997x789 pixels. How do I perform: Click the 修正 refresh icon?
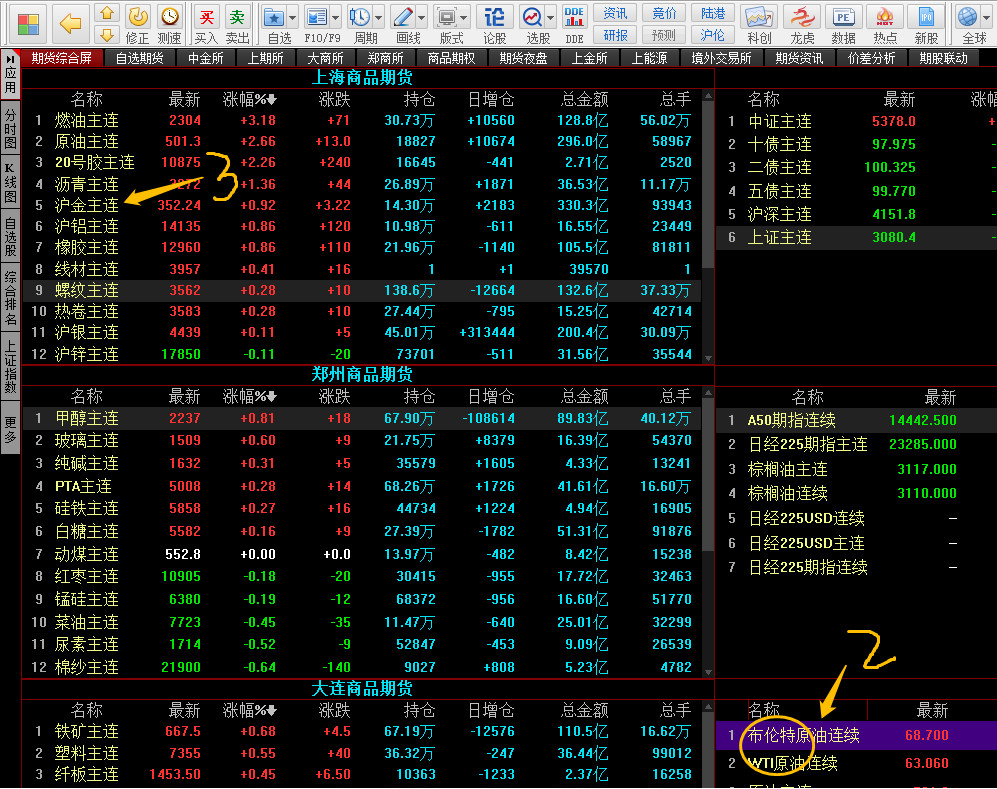coord(138,17)
